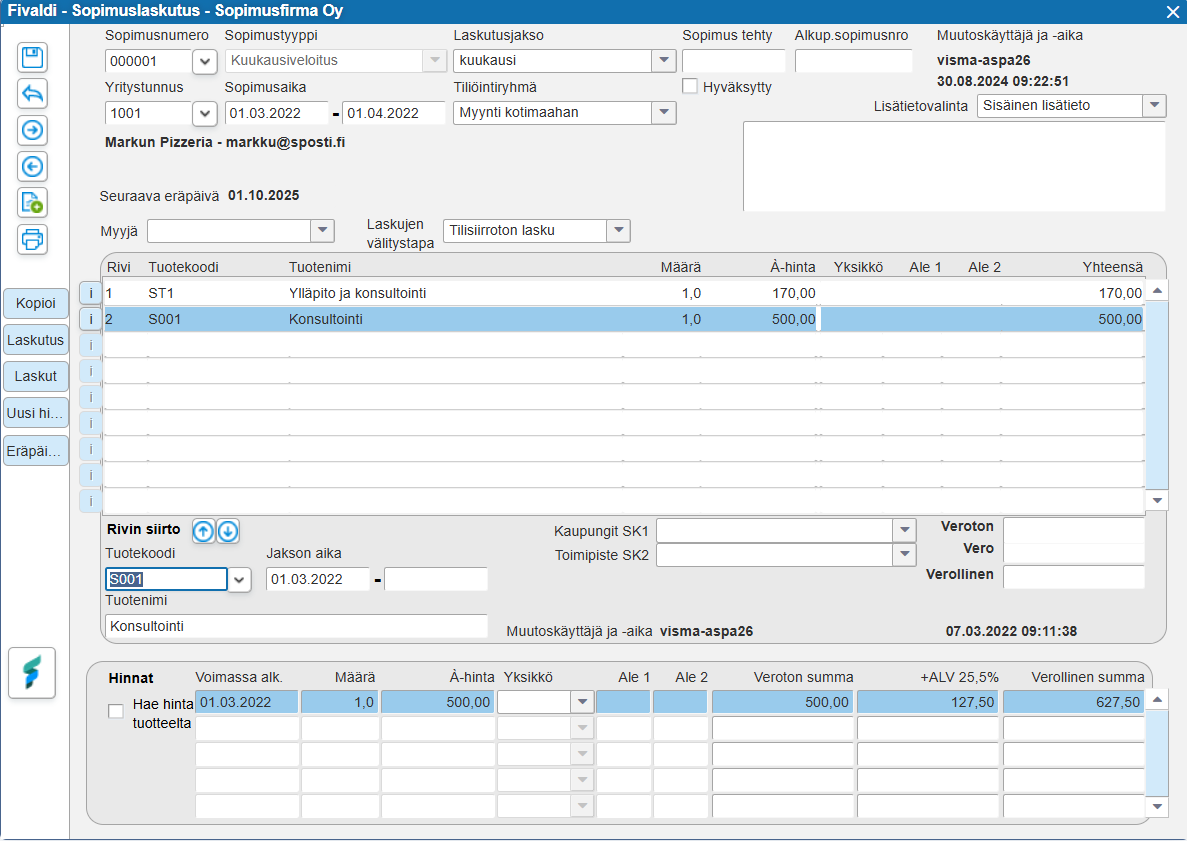Screen dimensions: 1187x841
Task: Click the Tuotenimi input field
Action: (296, 626)
